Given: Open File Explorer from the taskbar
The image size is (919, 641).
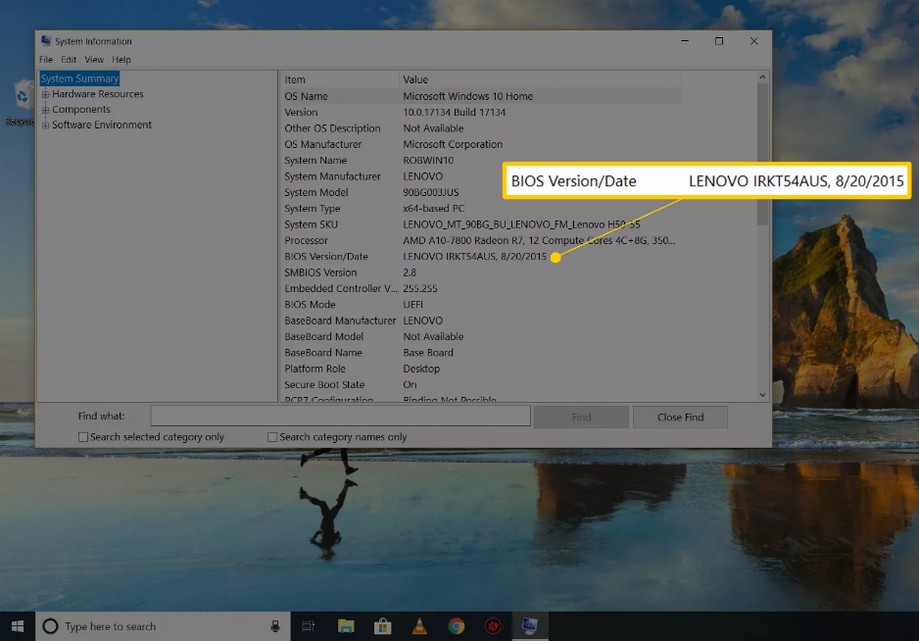Looking at the screenshot, I should (x=346, y=626).
